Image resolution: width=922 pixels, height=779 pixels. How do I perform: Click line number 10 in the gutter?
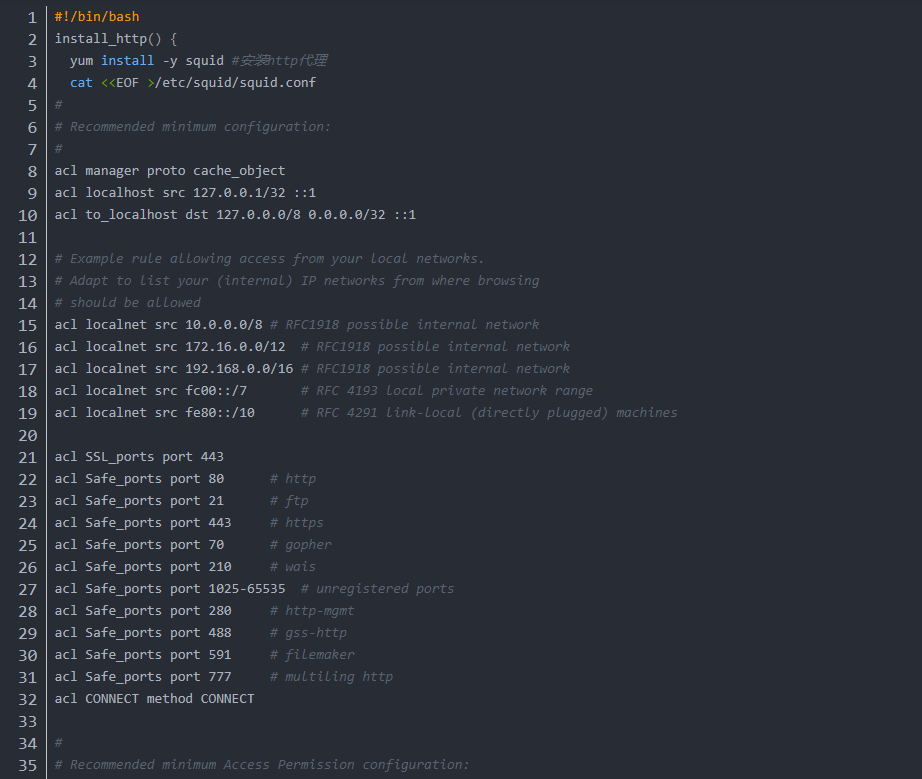pos(28,216)
